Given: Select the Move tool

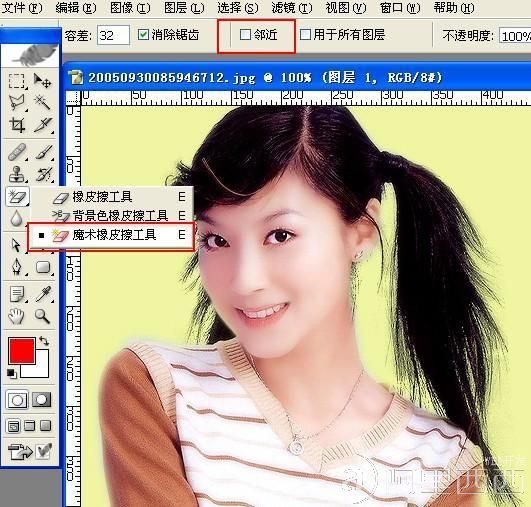Looking at the screenshot, I should pyautogui.click(x=42, y=81).
